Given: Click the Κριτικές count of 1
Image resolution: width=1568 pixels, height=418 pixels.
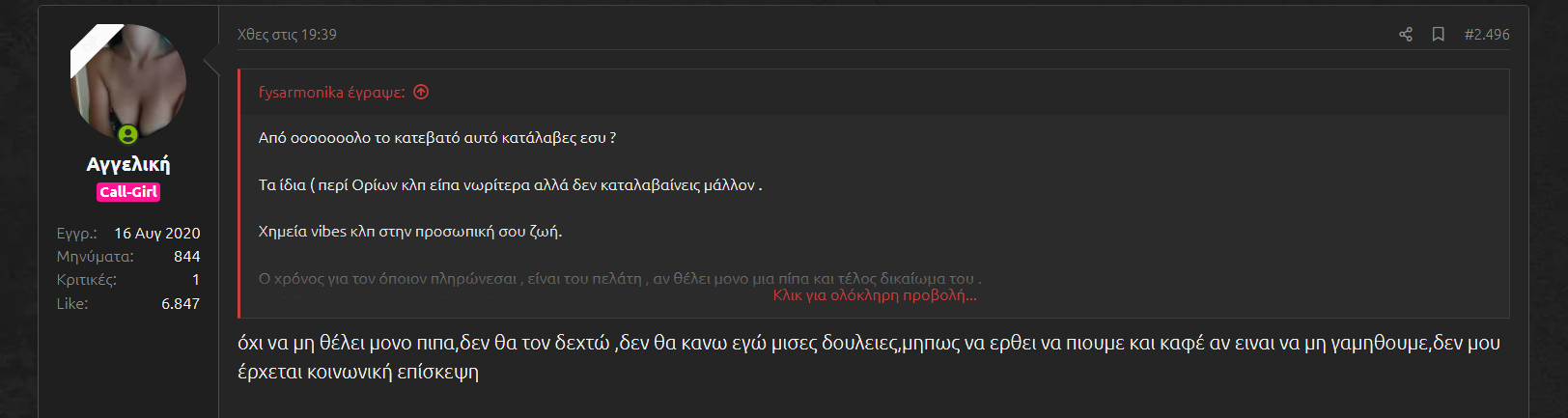Looking at the screenshot, I should (196, 280).
